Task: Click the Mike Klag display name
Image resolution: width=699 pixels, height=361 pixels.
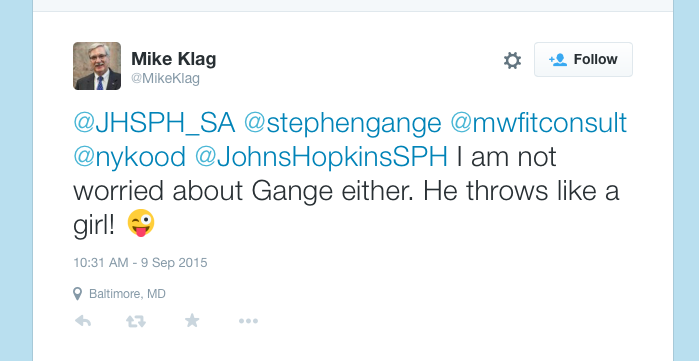Action: [173, 59]
